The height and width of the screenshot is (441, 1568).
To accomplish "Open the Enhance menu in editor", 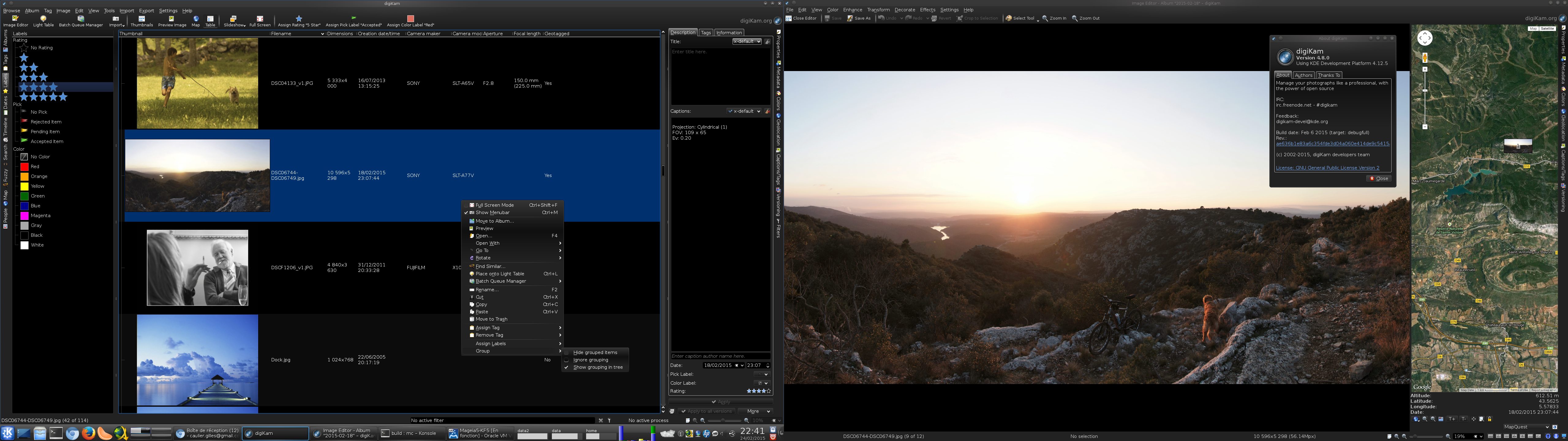I will [x=852, y=10].
